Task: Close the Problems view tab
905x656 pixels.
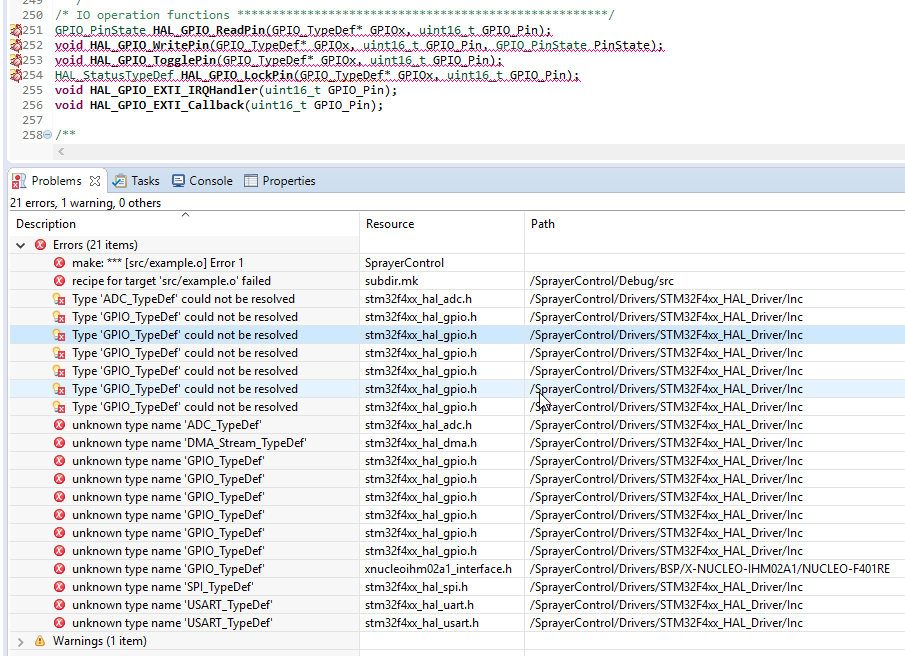Action: coord(95,181)
